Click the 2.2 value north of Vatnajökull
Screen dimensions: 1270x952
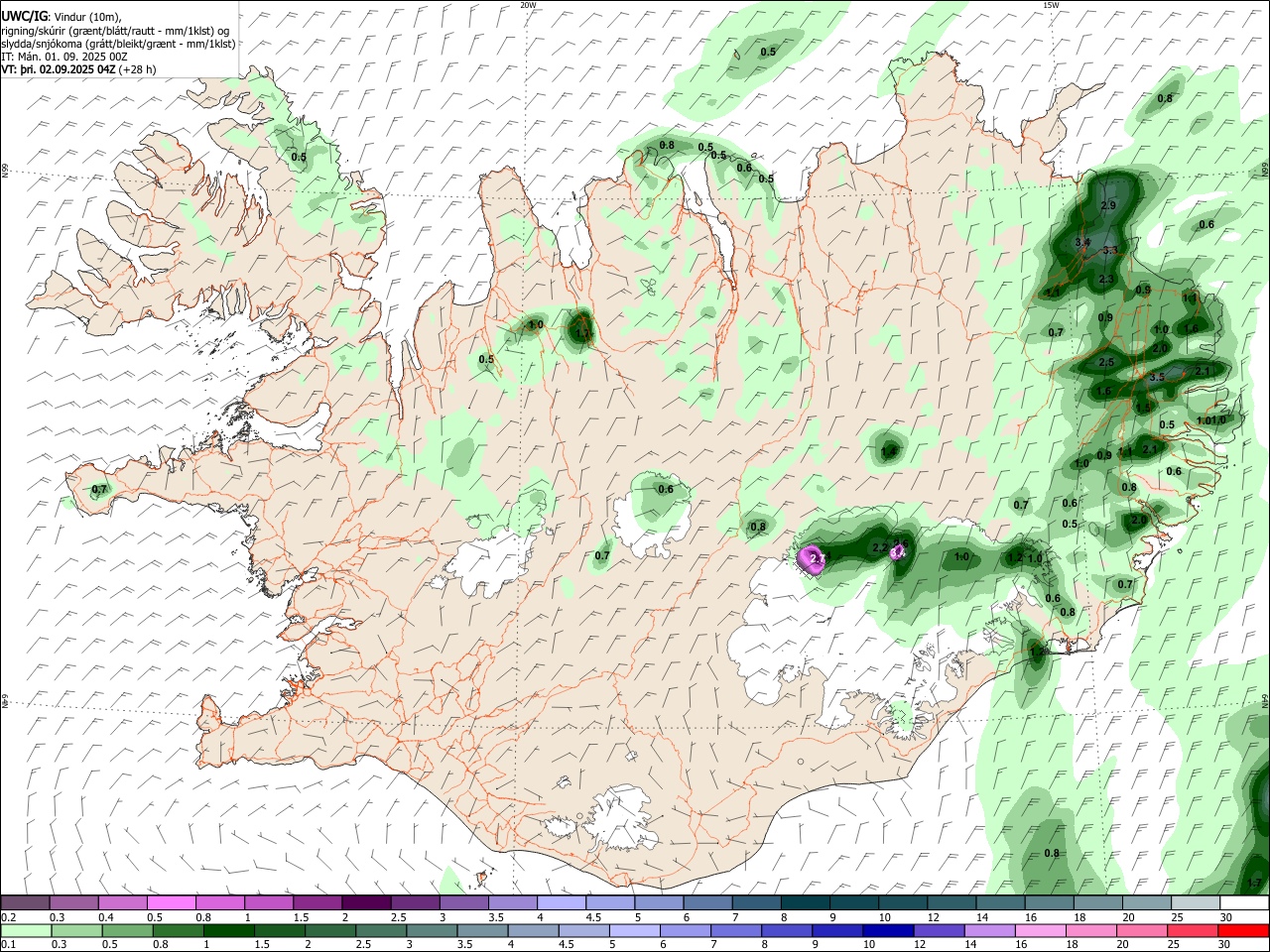click(x=879, y=548)
